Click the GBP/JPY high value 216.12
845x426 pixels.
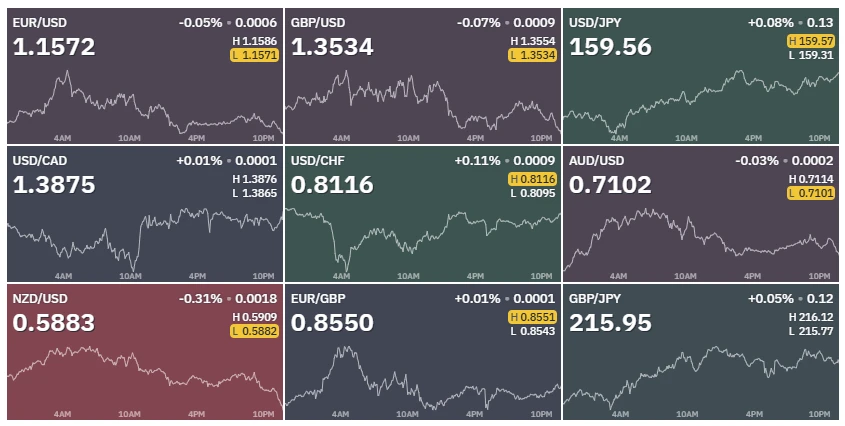[x=811, y=317]
